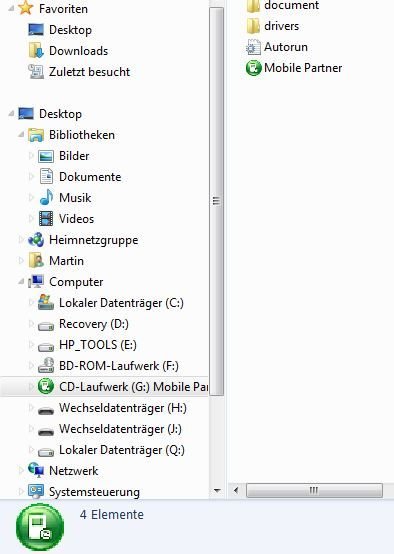The height and width of the screenshot is (554, 394).
Task: Select the Musik library note icon
Action: tap(46, 198)
